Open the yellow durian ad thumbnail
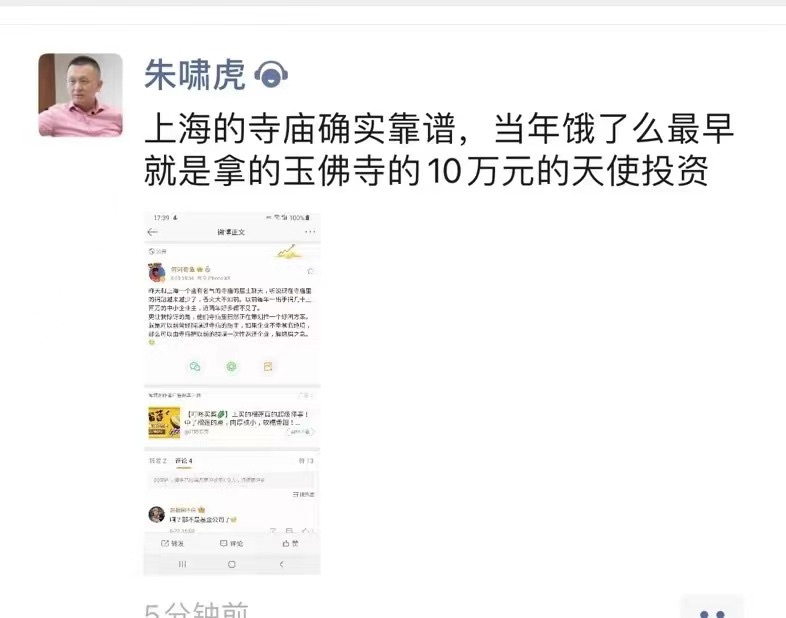Viewport: 786px width, 618px height. (x=164, y=423)
